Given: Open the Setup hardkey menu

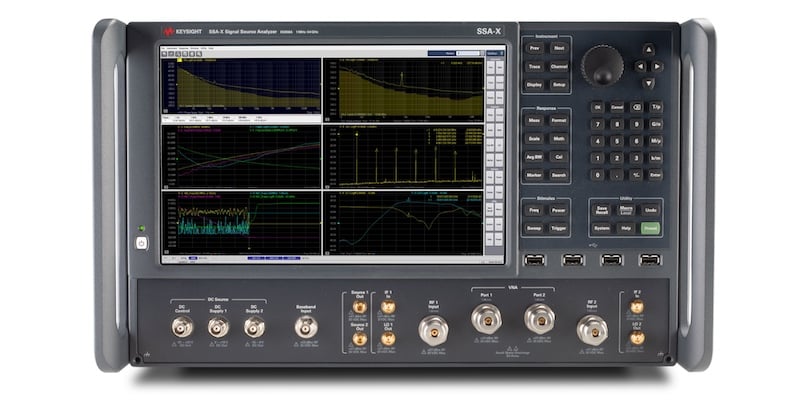Looking at the screenshot, I should pyautogui.click(x=559, y=85).
